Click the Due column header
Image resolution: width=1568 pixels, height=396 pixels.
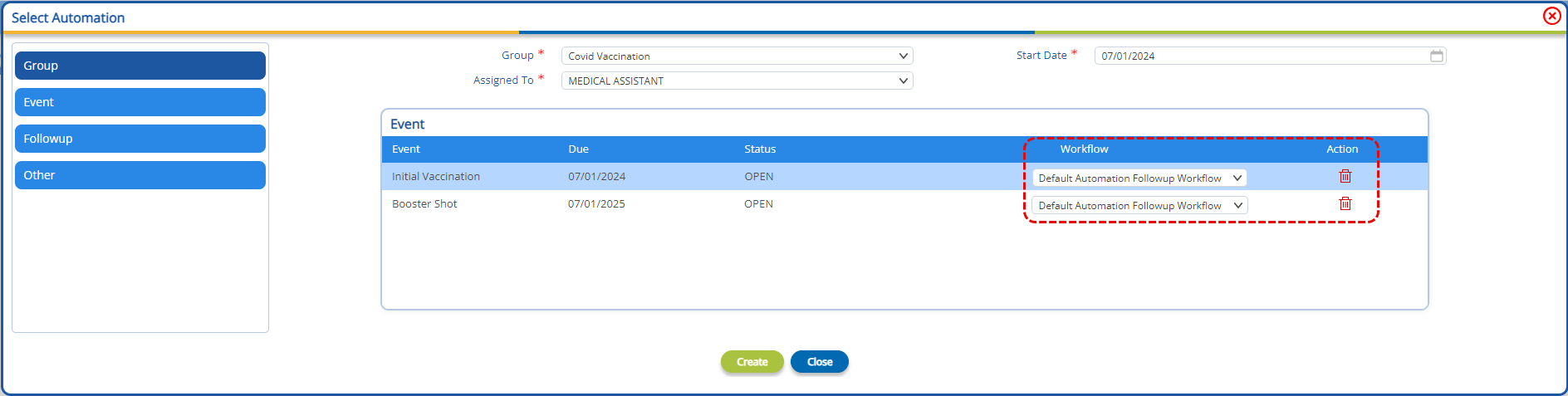click(578, 149)
